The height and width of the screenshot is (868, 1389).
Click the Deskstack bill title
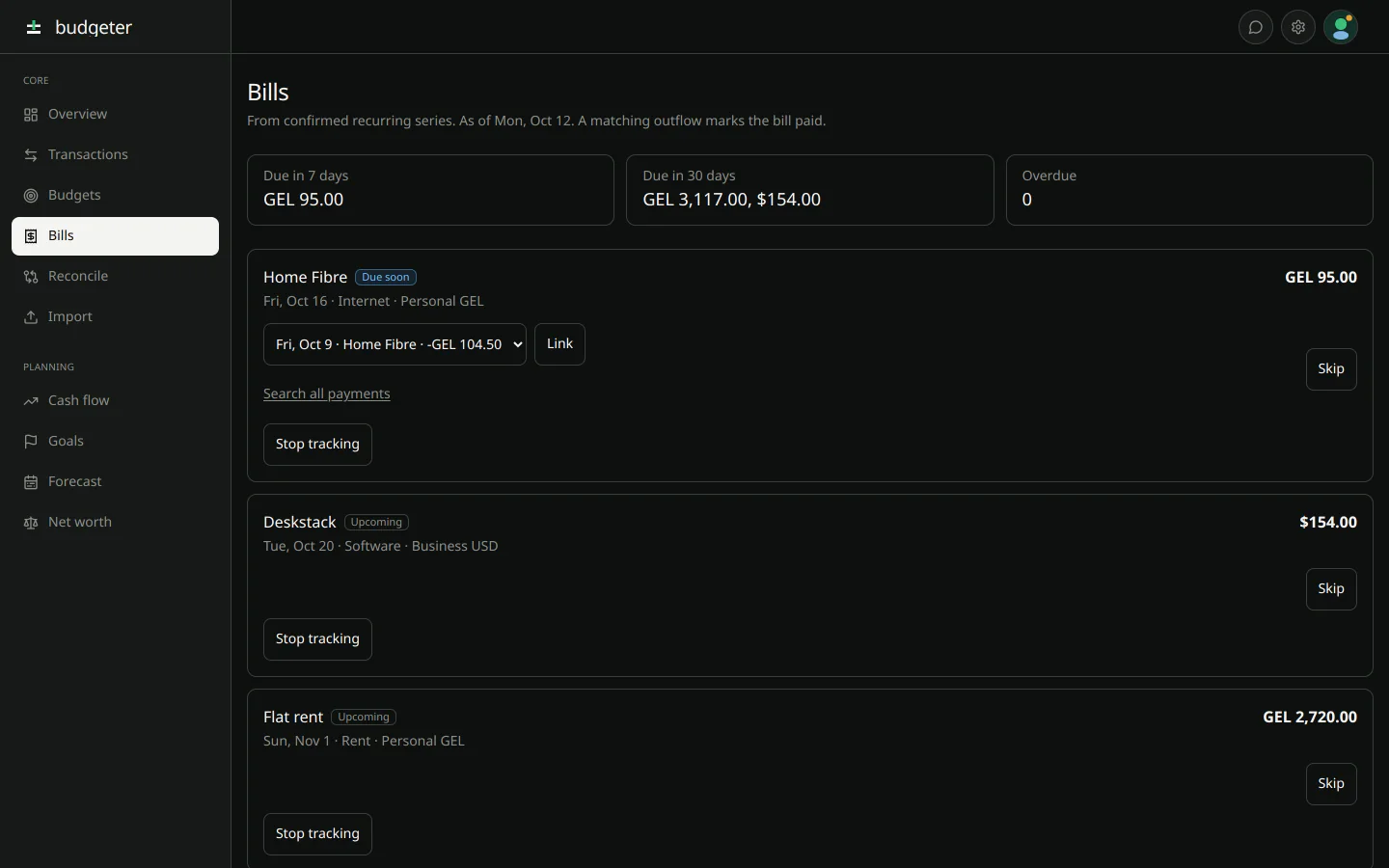click(300, 522)
